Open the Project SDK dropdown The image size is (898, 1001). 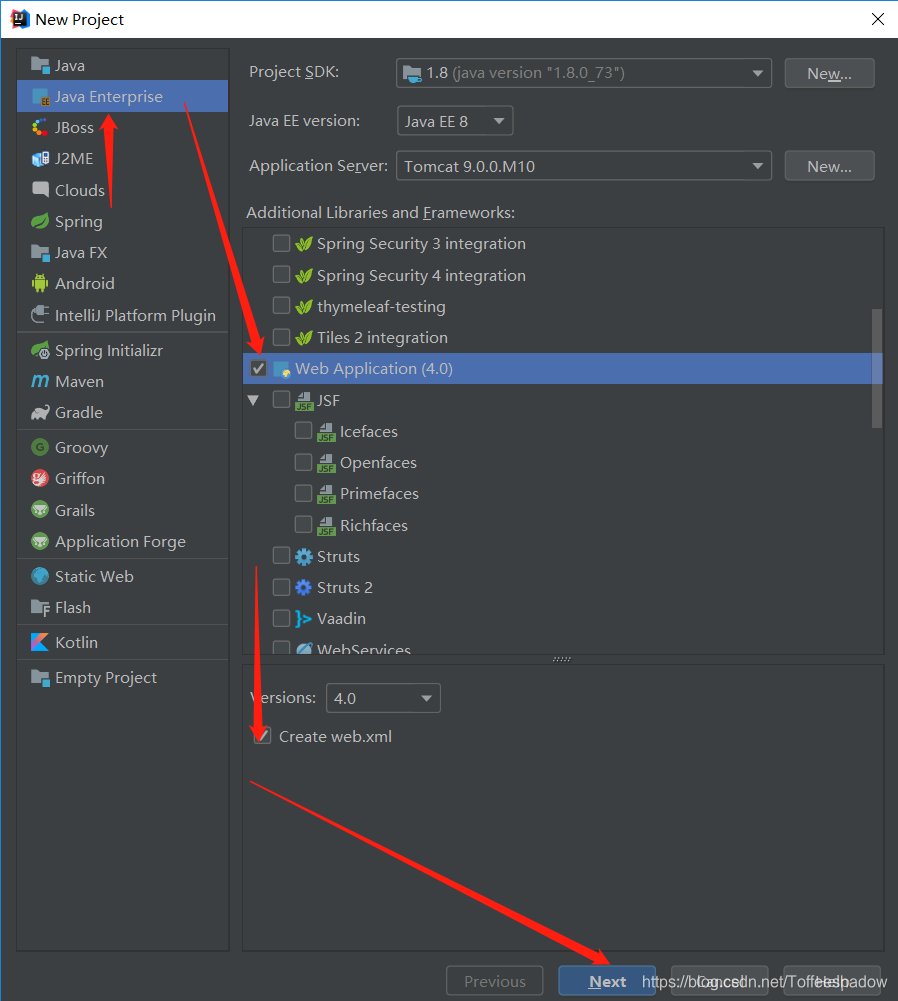pyautogui.click(x=583, y=73)
